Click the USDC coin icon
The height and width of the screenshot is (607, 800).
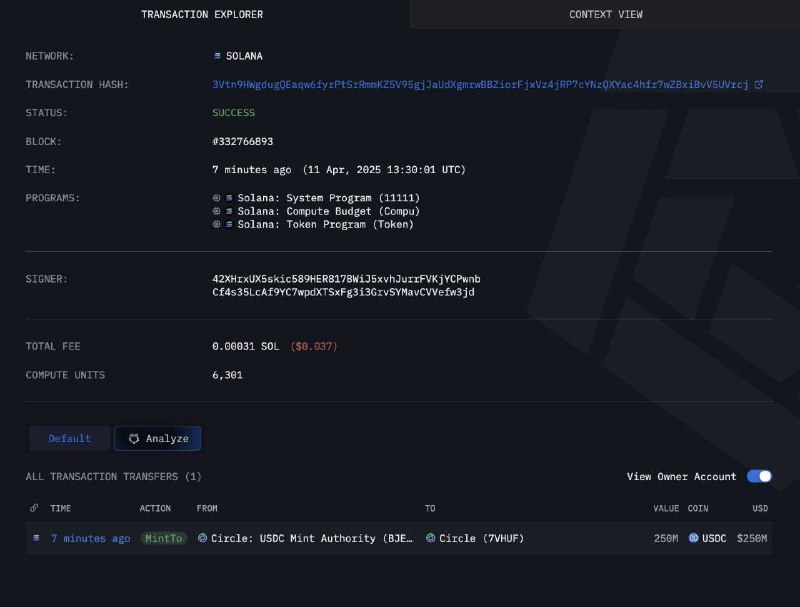tap(693, 538)
